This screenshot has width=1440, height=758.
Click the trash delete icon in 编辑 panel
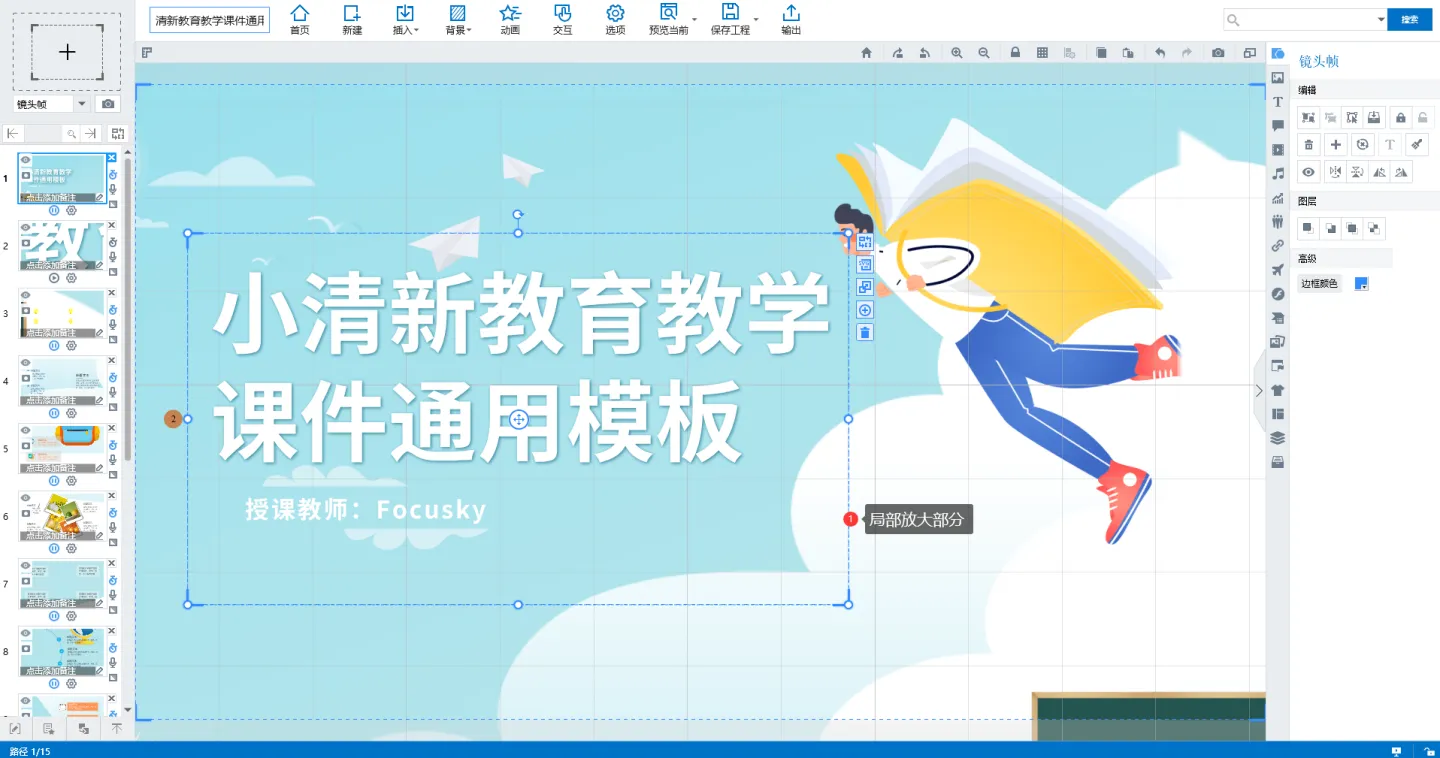(1308, 145)
